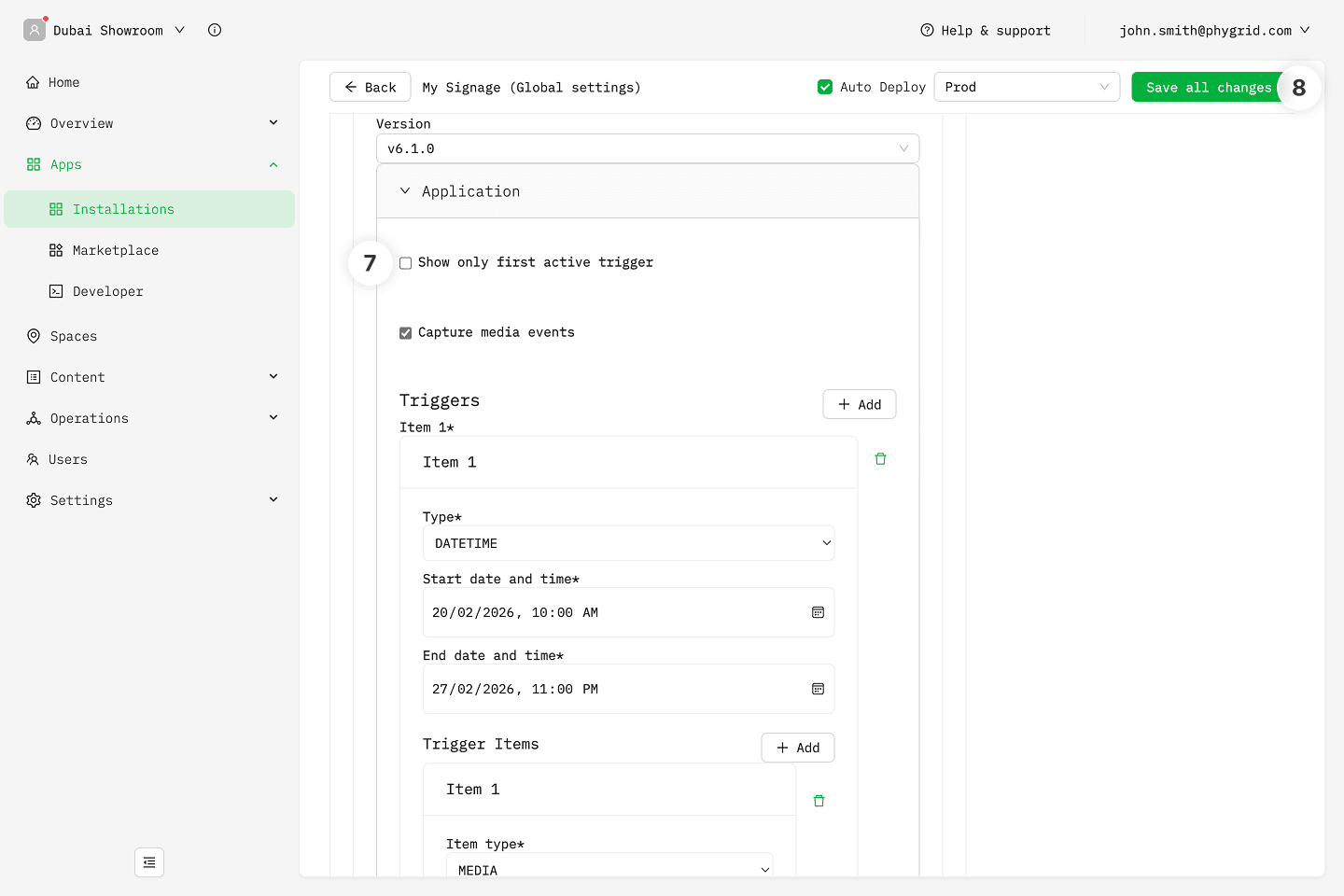
Task: Click the Help & support icon
Action: [927, 30]
